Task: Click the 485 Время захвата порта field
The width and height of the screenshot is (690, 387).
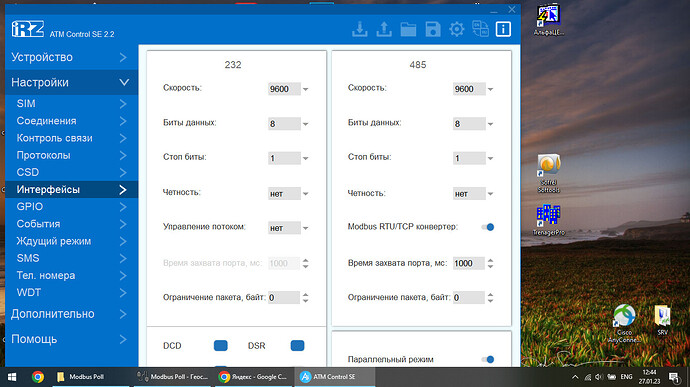Action: 469,263
